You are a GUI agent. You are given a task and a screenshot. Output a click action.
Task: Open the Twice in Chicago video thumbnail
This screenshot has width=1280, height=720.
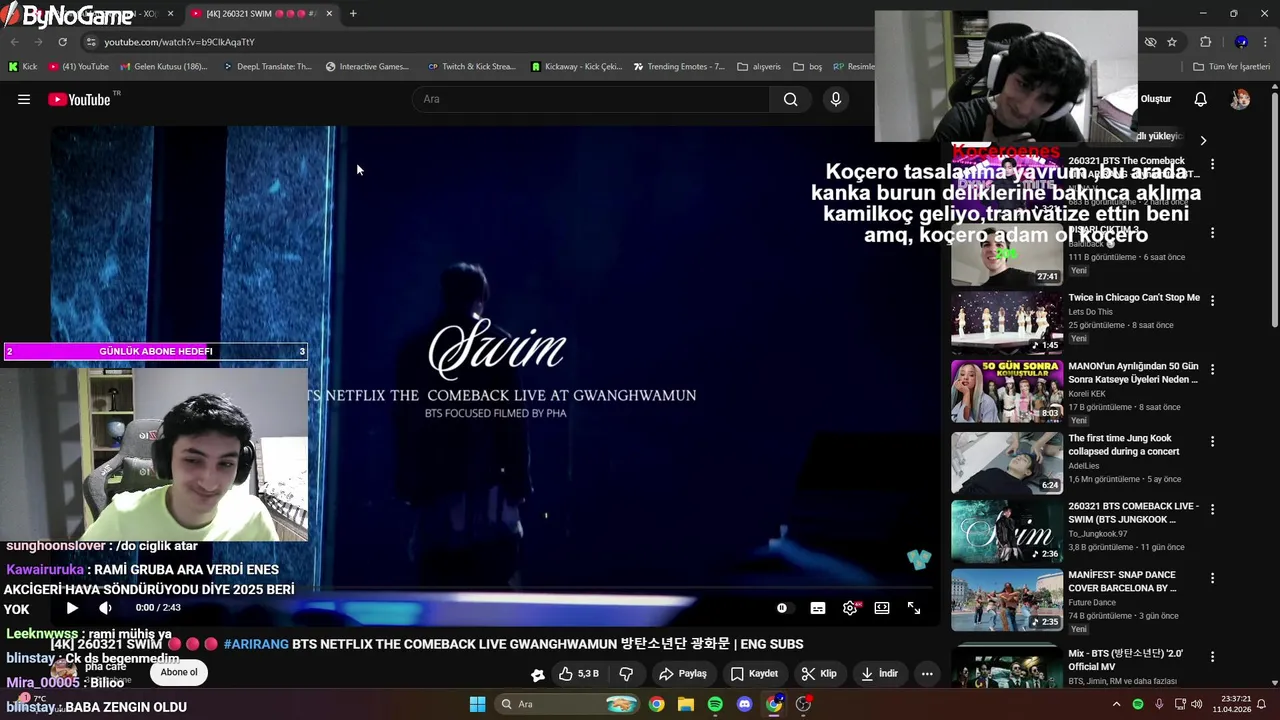click(x=1007, y=323)
